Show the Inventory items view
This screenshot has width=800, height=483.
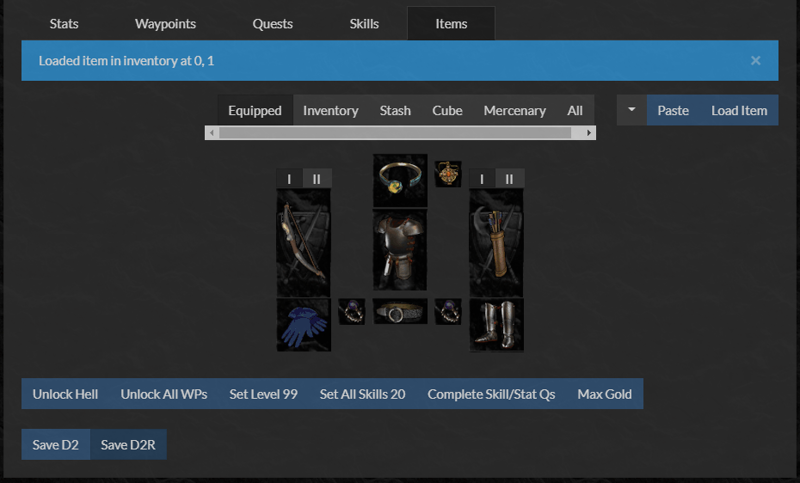[331, 110]
